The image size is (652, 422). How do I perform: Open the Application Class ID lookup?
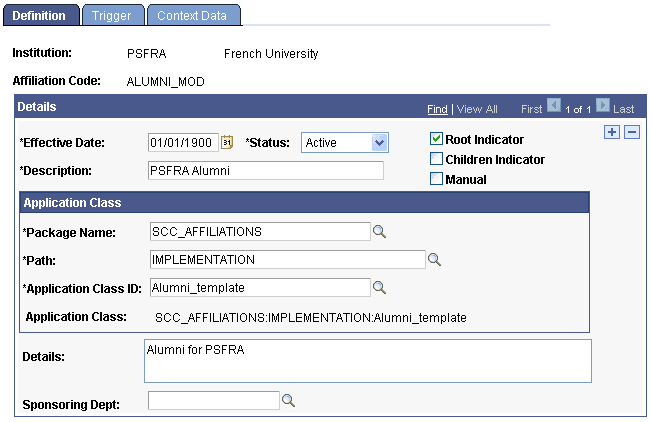pos(379,288)
